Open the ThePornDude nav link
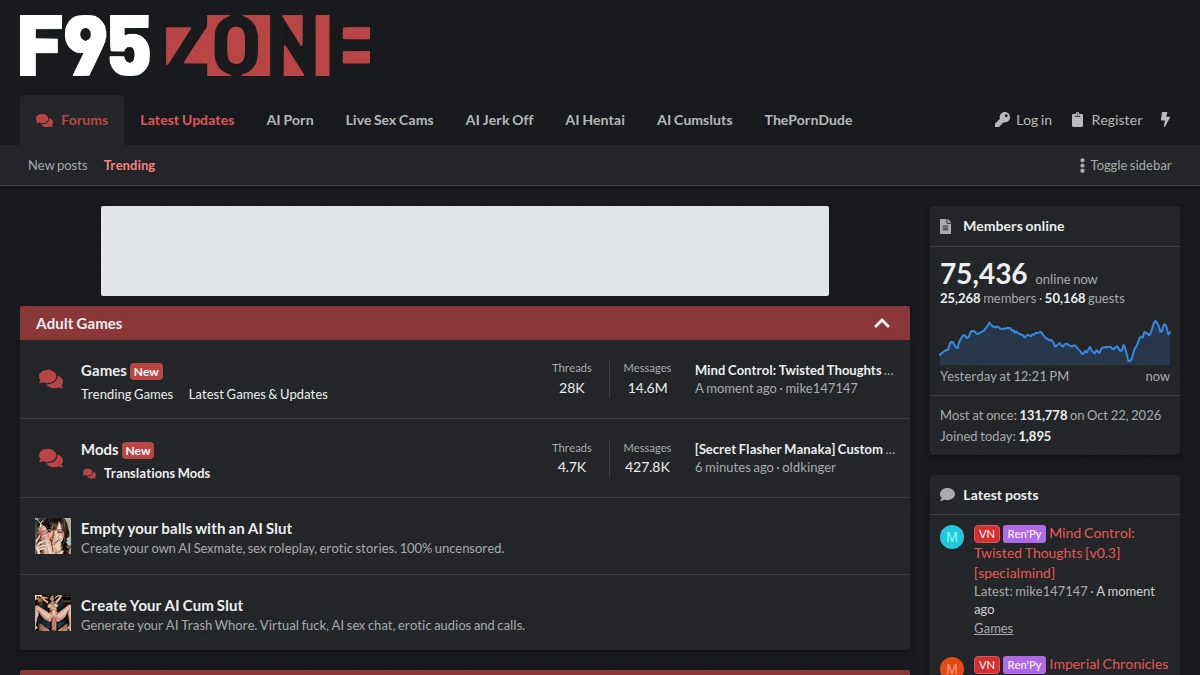This screenshot has width=1200, height=675. (x=808, y=120)
